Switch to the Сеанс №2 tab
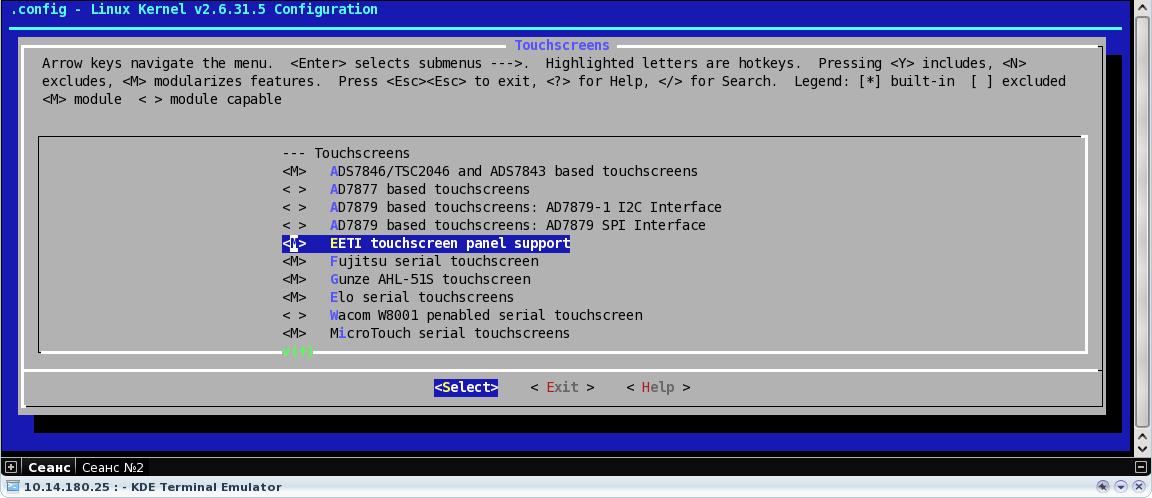 (113, 467)
